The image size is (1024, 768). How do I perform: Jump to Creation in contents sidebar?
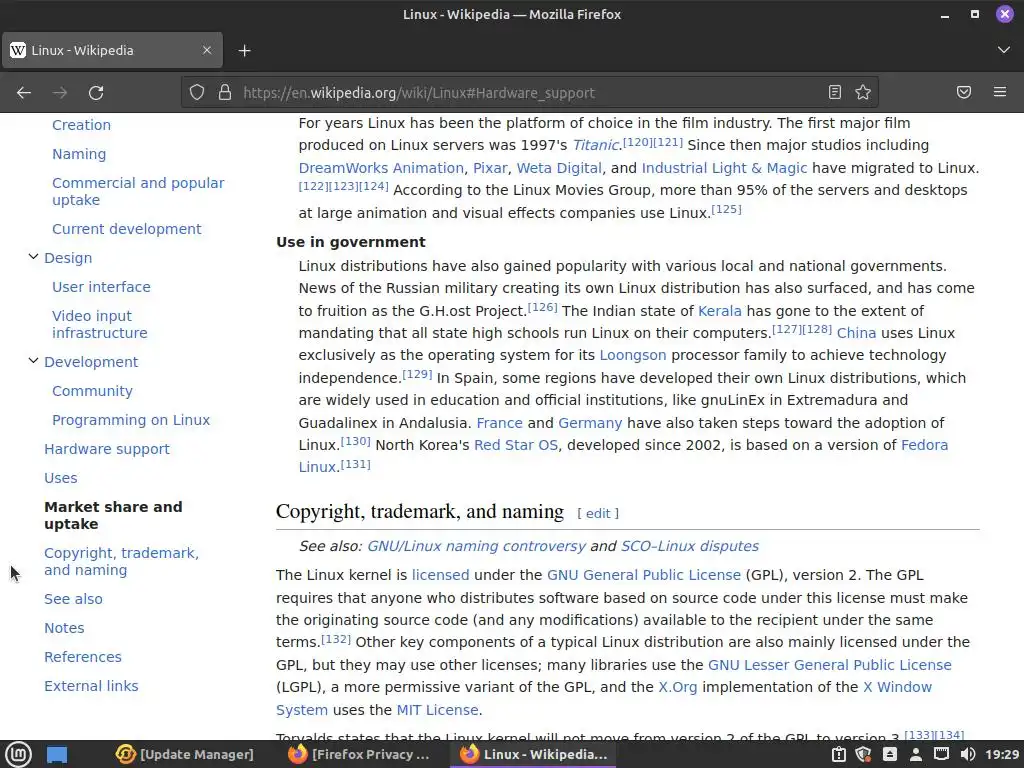coord(82,125)
